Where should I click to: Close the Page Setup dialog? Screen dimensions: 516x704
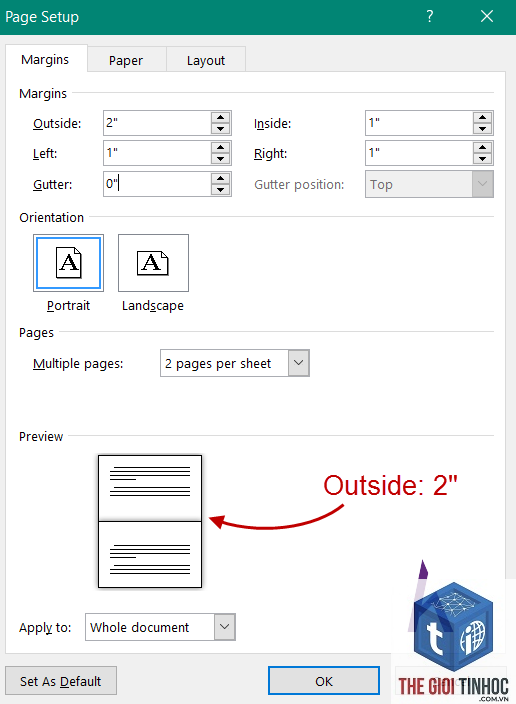(487, 17)
